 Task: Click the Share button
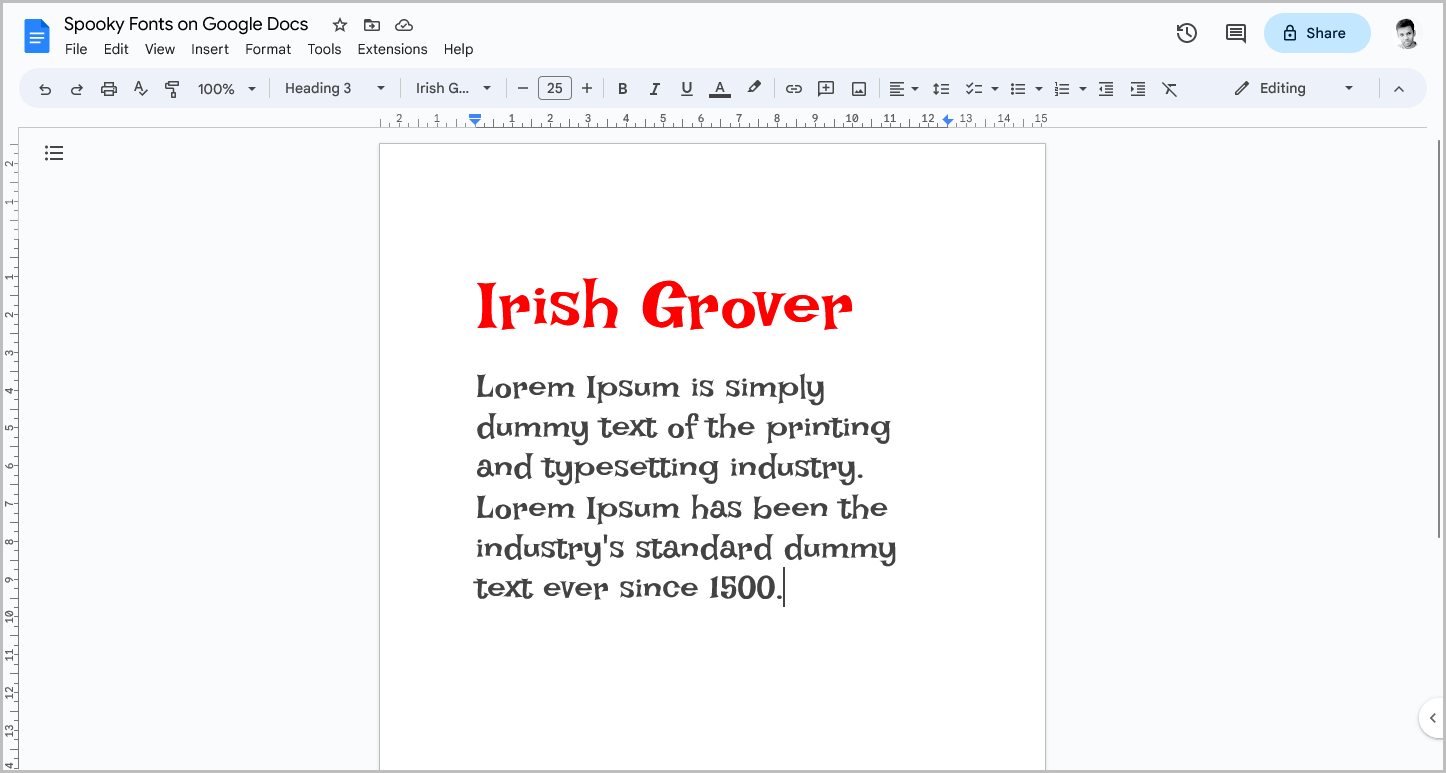click(1316, 33)
